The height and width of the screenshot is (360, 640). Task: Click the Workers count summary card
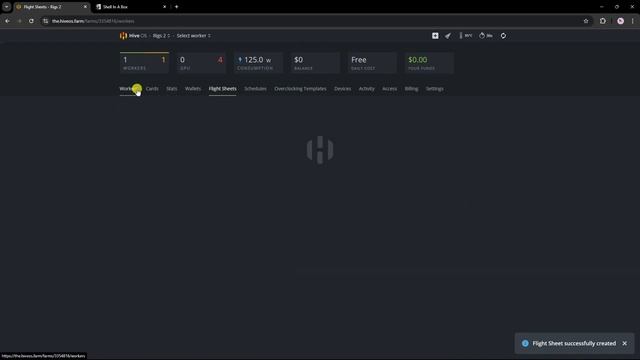(144, 63)
